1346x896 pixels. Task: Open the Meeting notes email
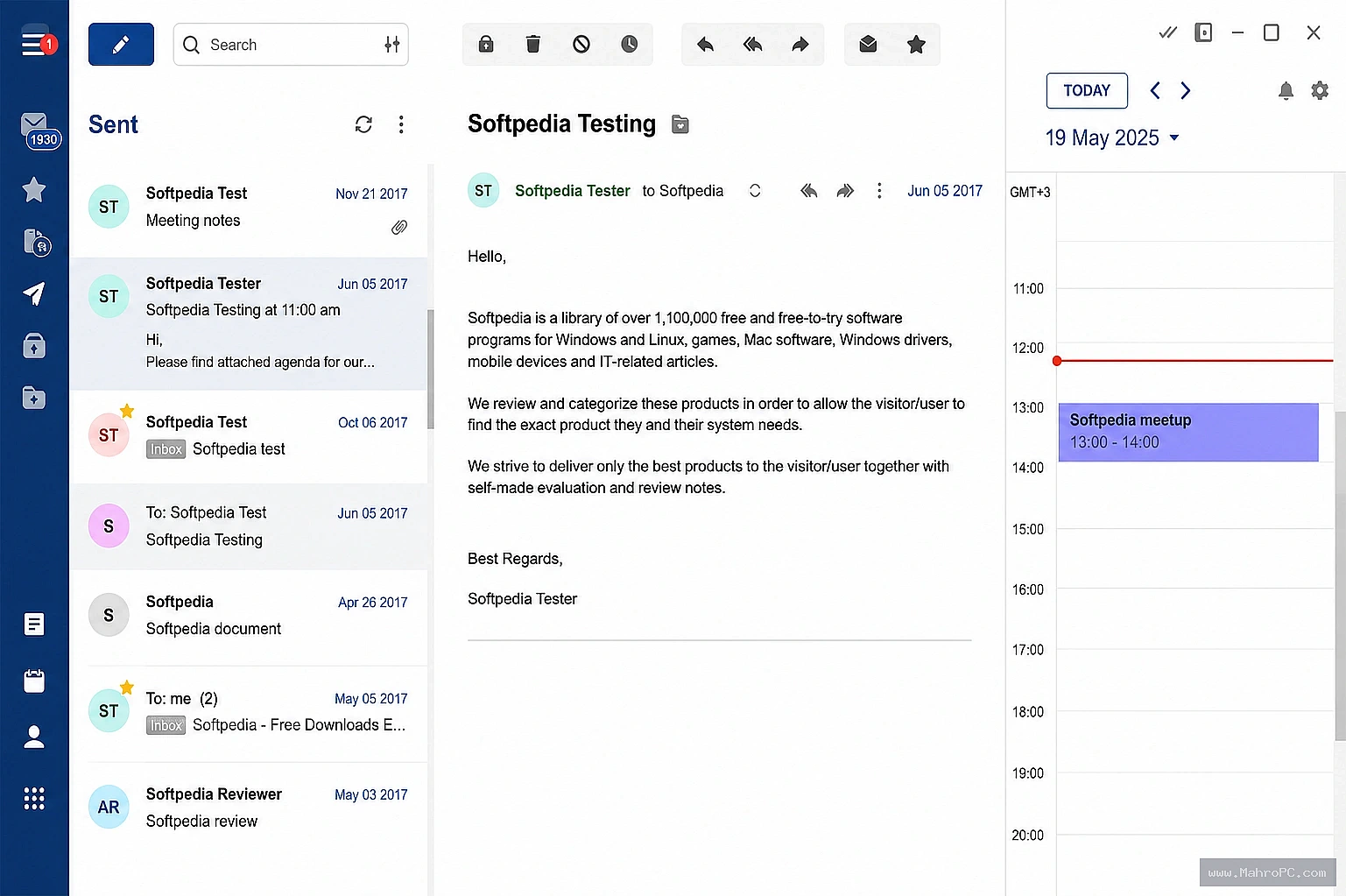pos(249,210)
